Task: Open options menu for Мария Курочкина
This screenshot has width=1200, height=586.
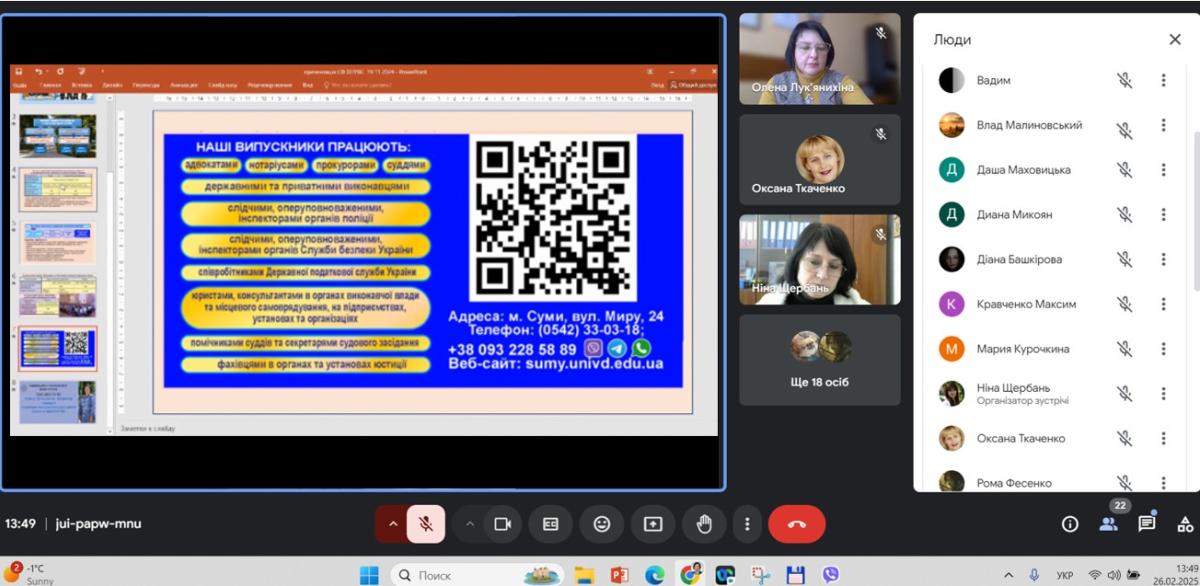Action: coord(1163,349)
